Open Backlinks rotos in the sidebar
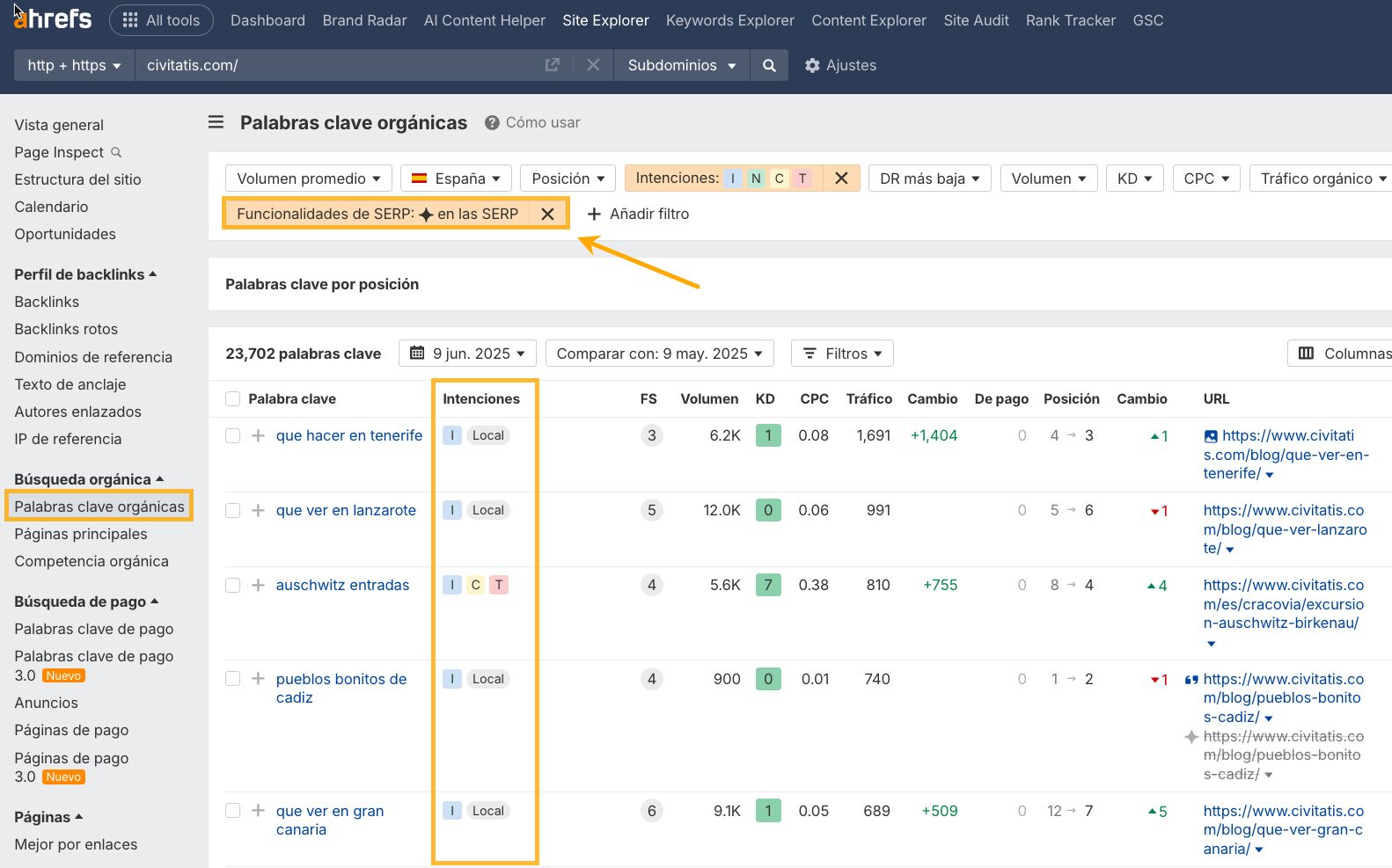Screen dimensions: 1392x868 (x=66, y=329)
